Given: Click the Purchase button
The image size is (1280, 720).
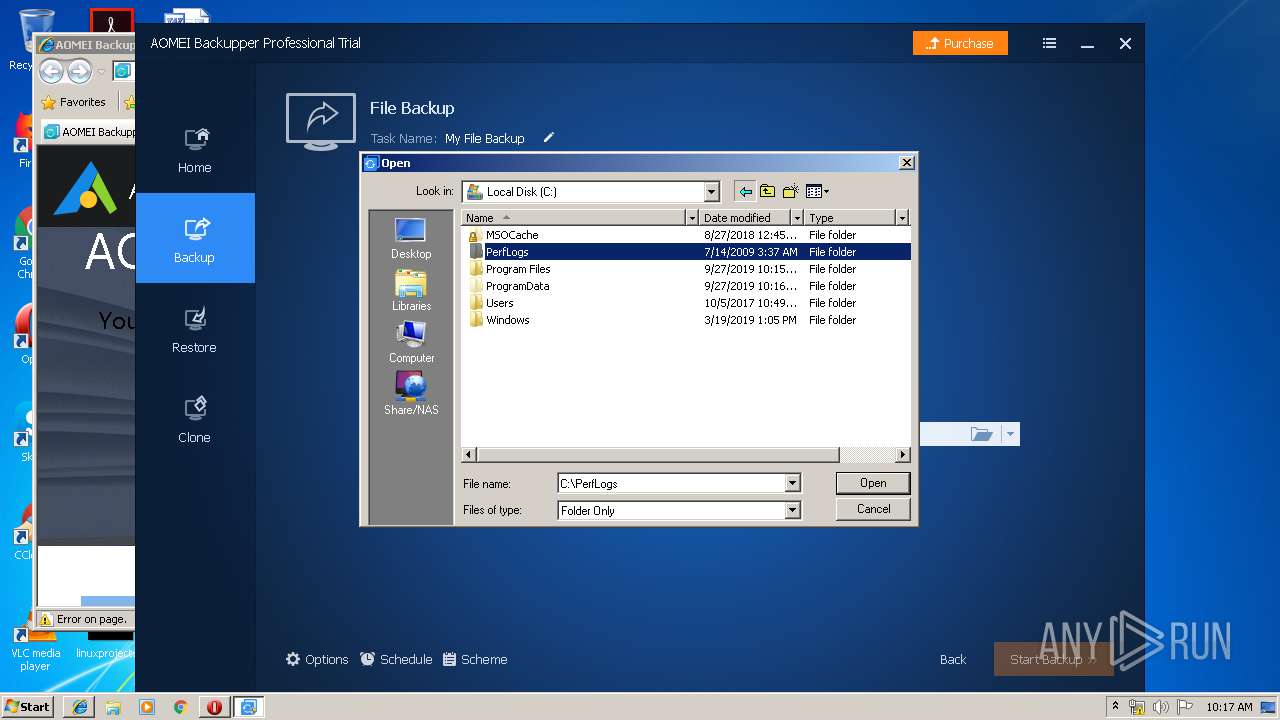Looking at the screenshot, I should pos(960,43).
